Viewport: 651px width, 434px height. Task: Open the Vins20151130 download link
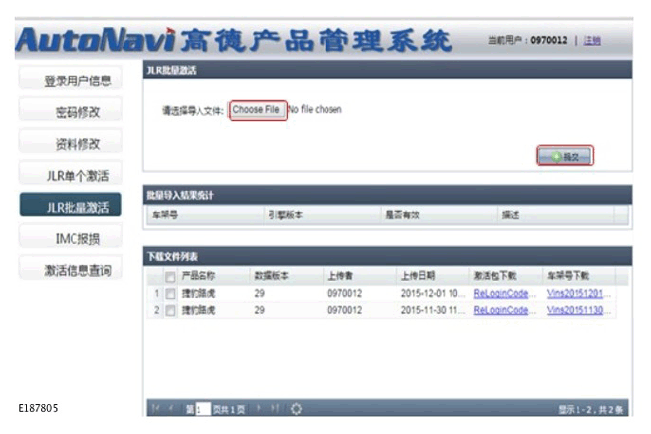coord(575,310)
